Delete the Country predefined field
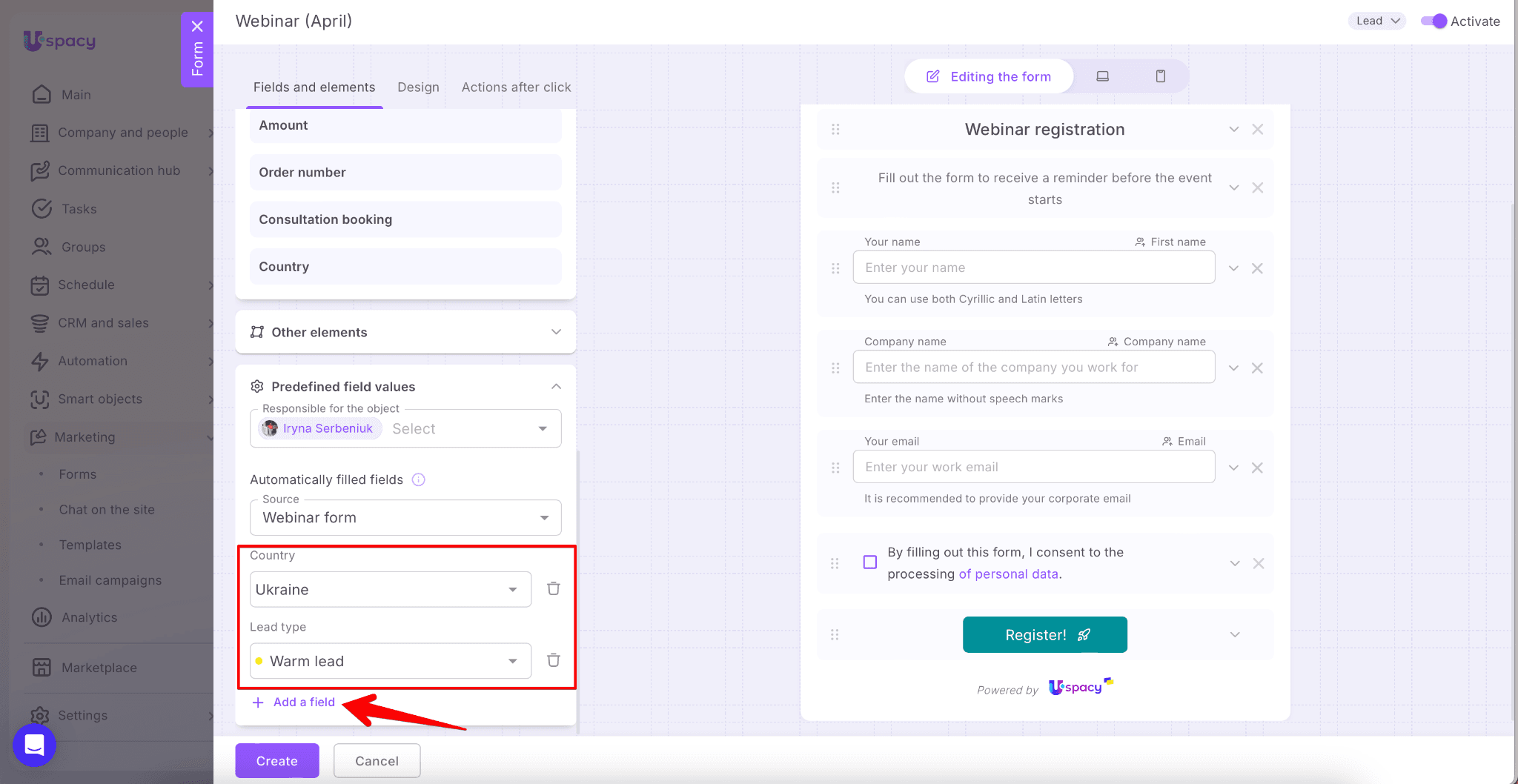The width and height of the screenshot is (1518, 784). 553,589
